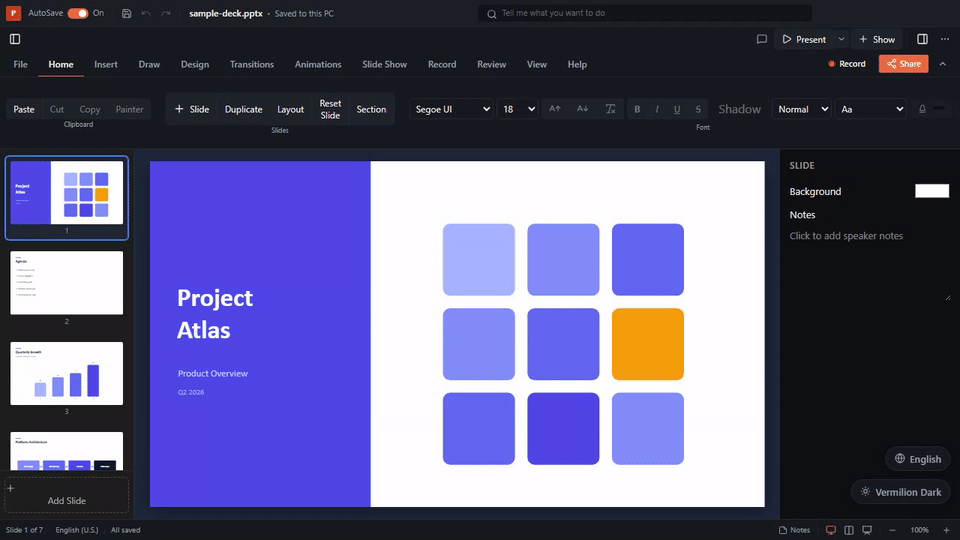This screenshot has width=960, height=540.
Task: Select slide 1 thumbnail
Action: [67, 192]
